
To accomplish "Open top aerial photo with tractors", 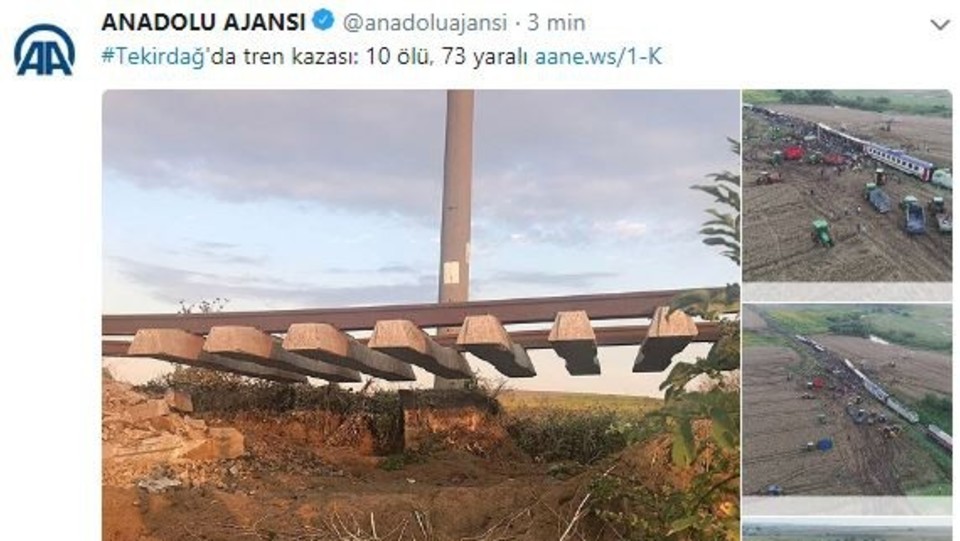I will [847, 186].
